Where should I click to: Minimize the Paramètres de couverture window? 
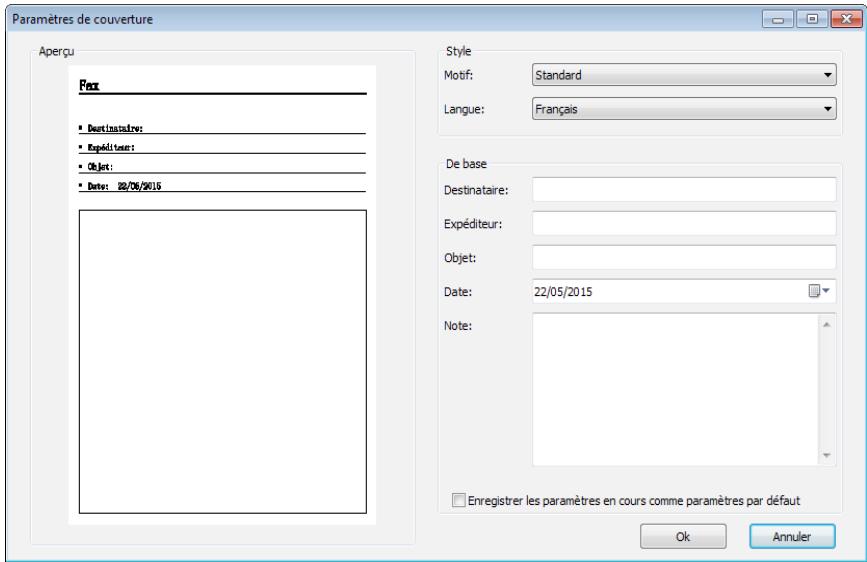778,19
